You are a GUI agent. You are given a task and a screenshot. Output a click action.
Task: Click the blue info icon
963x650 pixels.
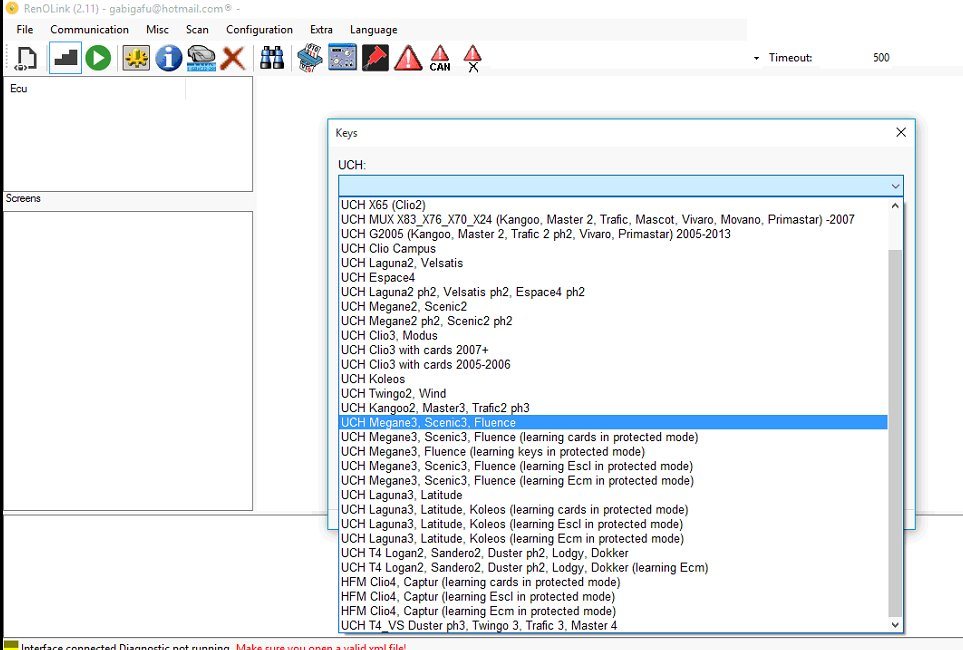(x=168, y=58)
